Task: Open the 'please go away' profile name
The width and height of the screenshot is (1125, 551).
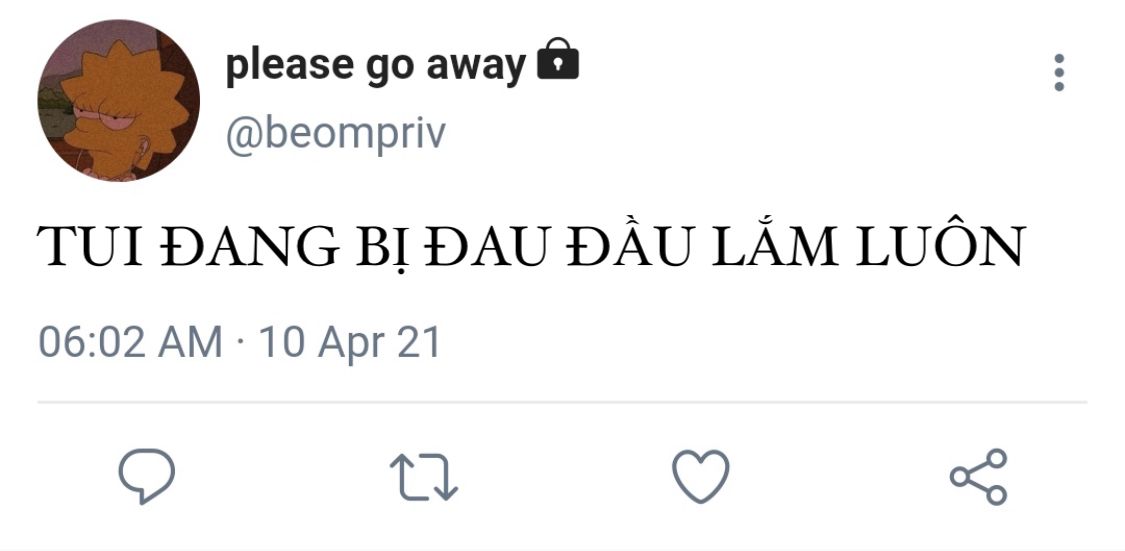Action: click(x=375, y=66)
